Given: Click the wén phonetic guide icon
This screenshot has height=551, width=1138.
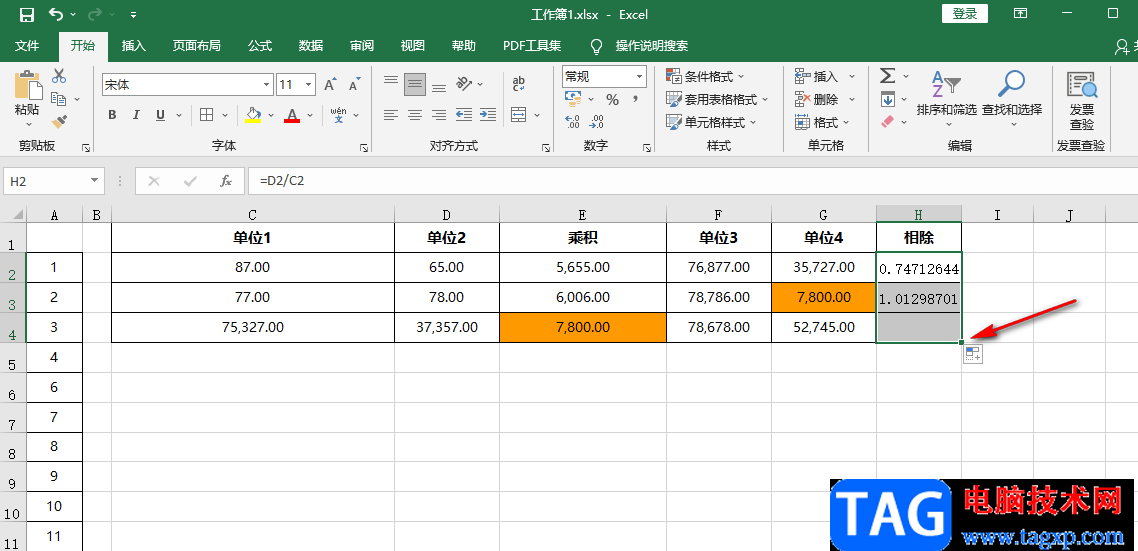Looking at the screenshot, I should 338,115.
